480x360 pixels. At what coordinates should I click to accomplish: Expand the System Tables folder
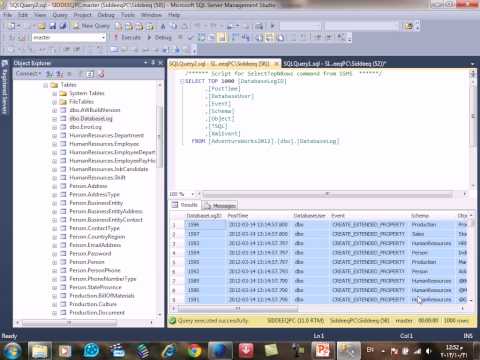click(x=55, y=94)
